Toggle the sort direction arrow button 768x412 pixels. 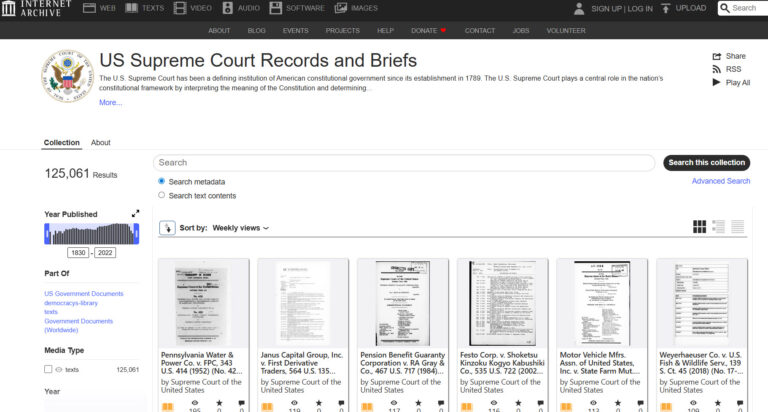point(168,228)
